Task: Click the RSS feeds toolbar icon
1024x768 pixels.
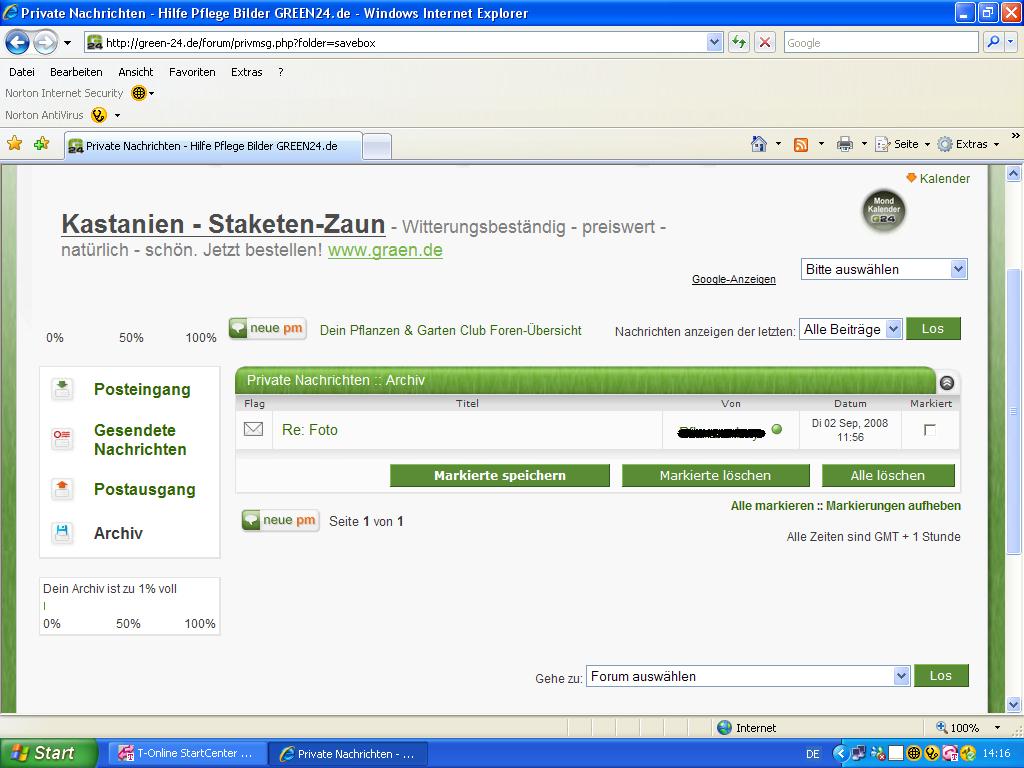Action: coord(801,144)
